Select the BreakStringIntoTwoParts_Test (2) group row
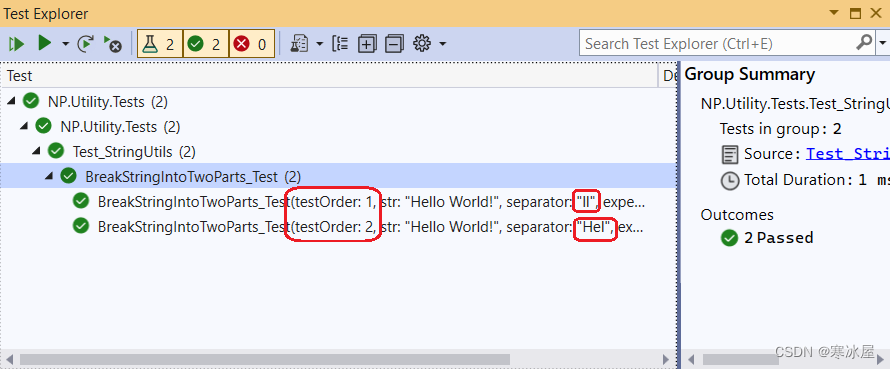Viewport: 890px width, 369px height. (338, 177)
